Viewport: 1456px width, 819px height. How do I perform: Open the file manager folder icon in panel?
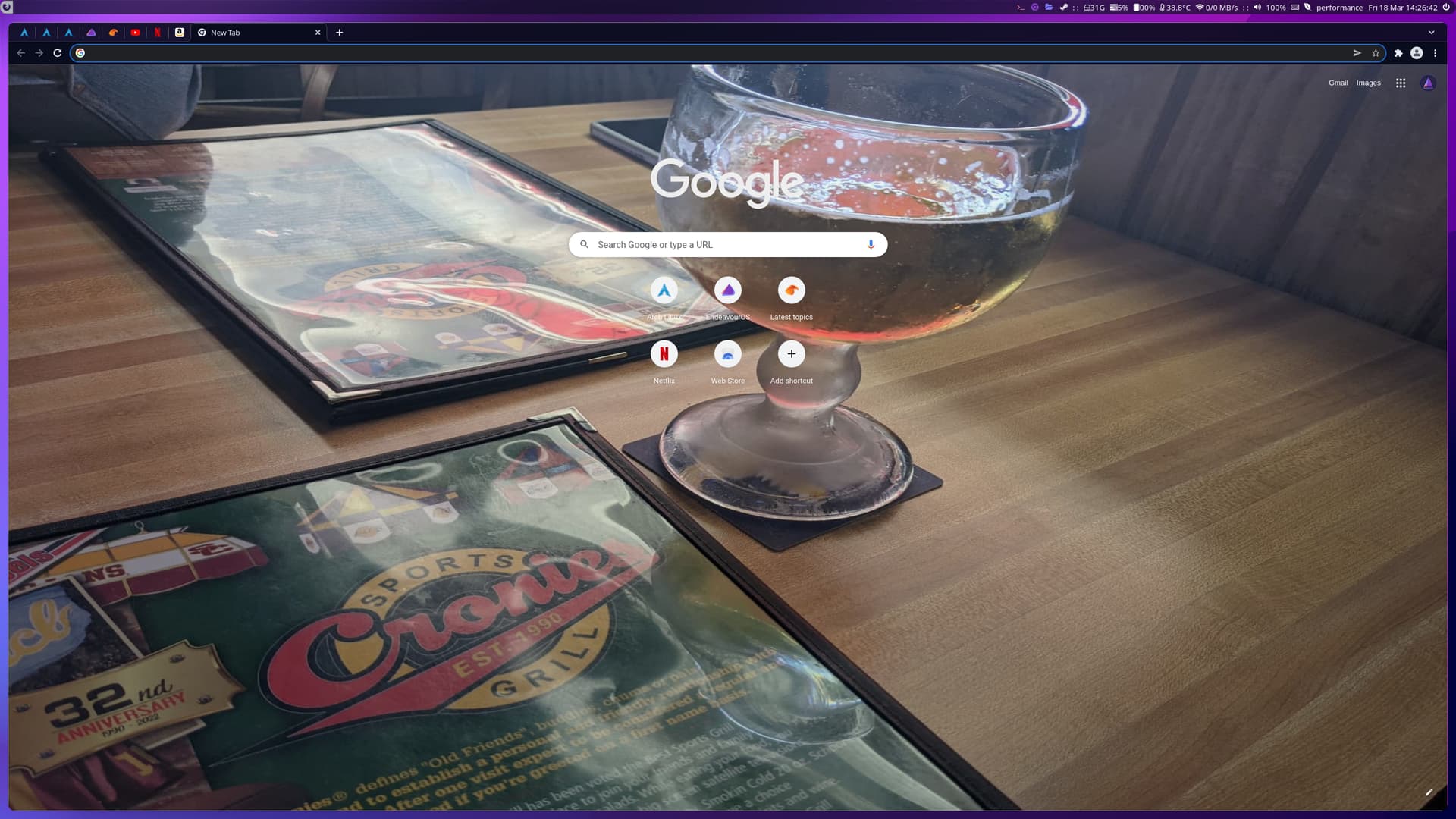pos(1049,8)
